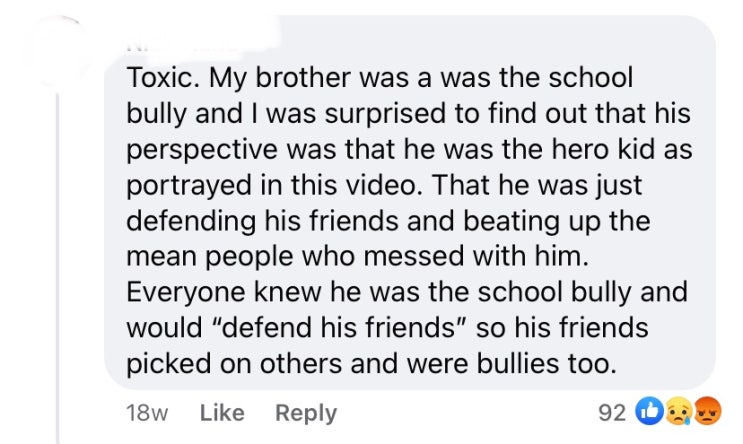This screenshot has width=743, height=444.
Task: Like this comment
Action: point(222,413)
